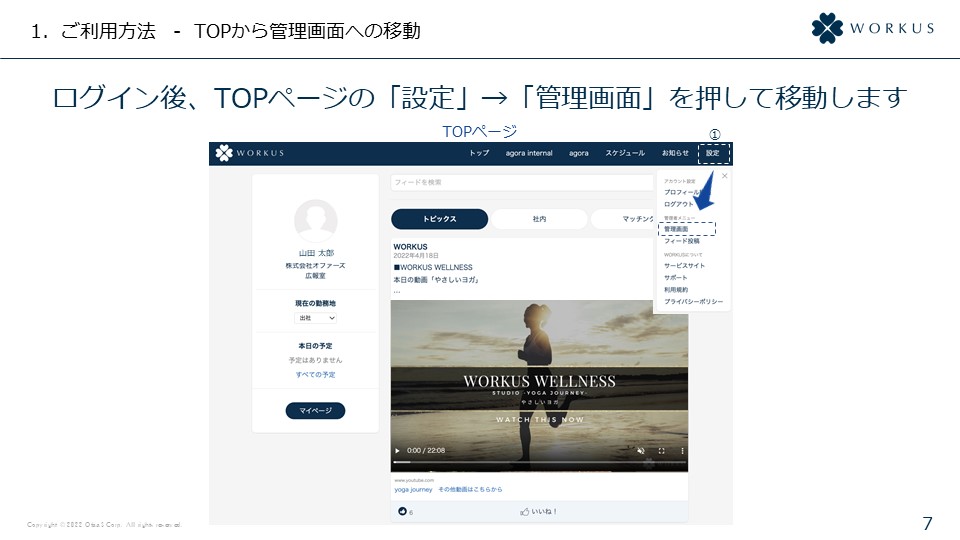Click the filled like-count thumbs icon

(402, 511)
